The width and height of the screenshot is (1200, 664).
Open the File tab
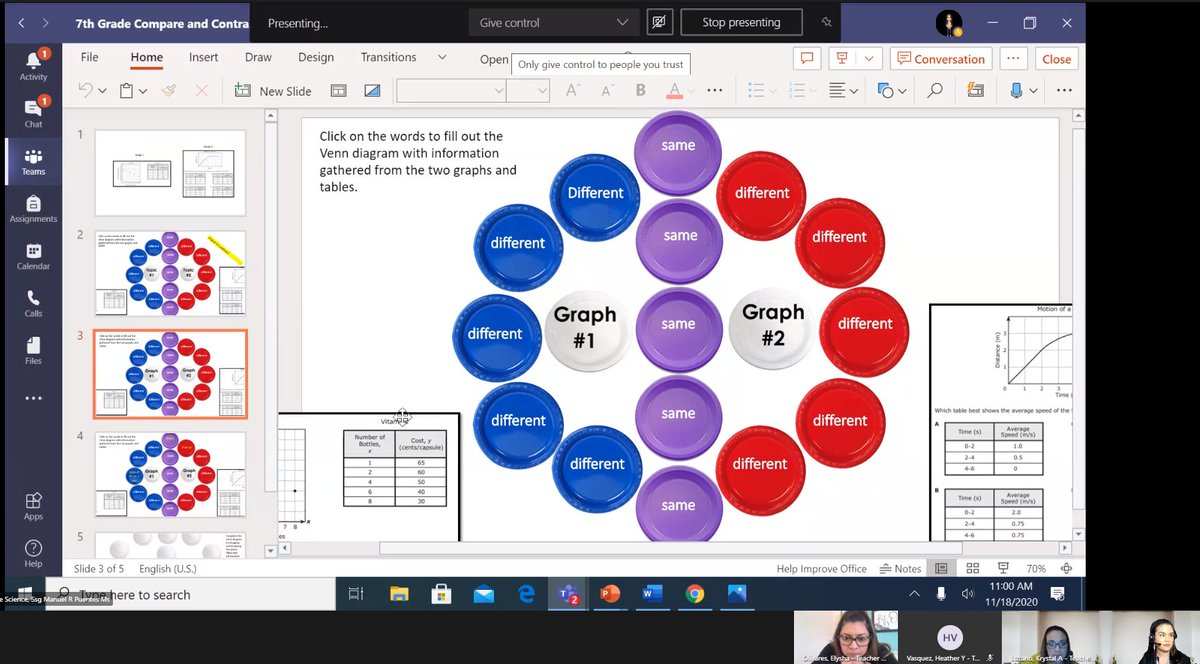tap(89, 58)
